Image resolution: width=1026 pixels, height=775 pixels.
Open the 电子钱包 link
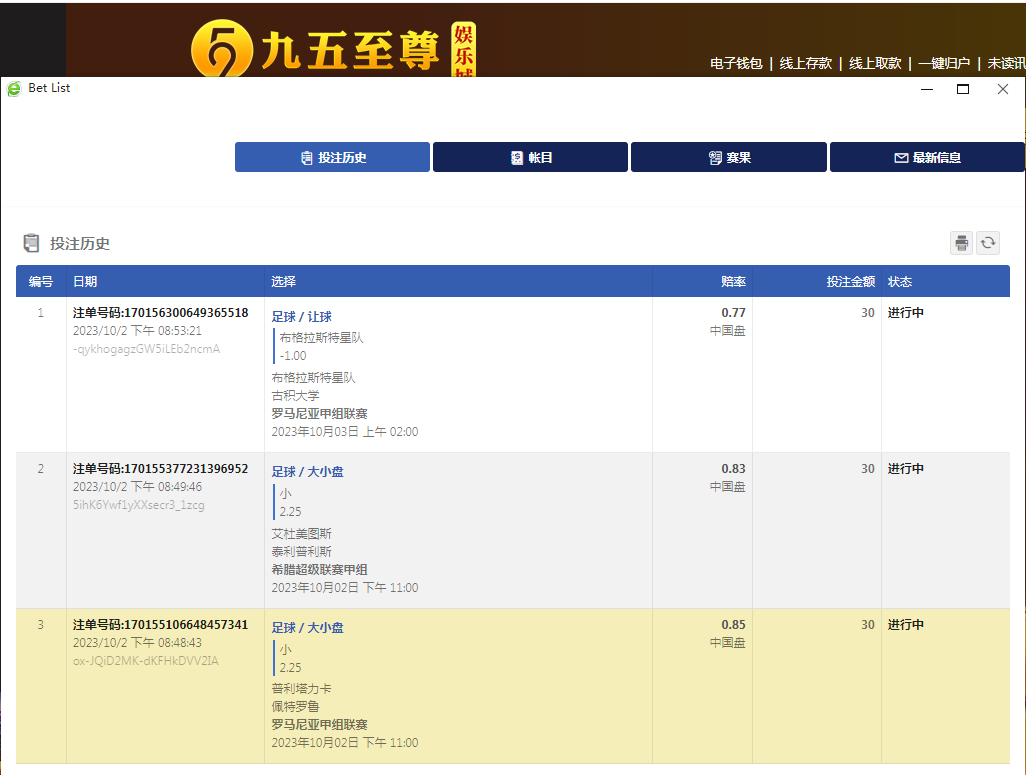tap(736, 63)
